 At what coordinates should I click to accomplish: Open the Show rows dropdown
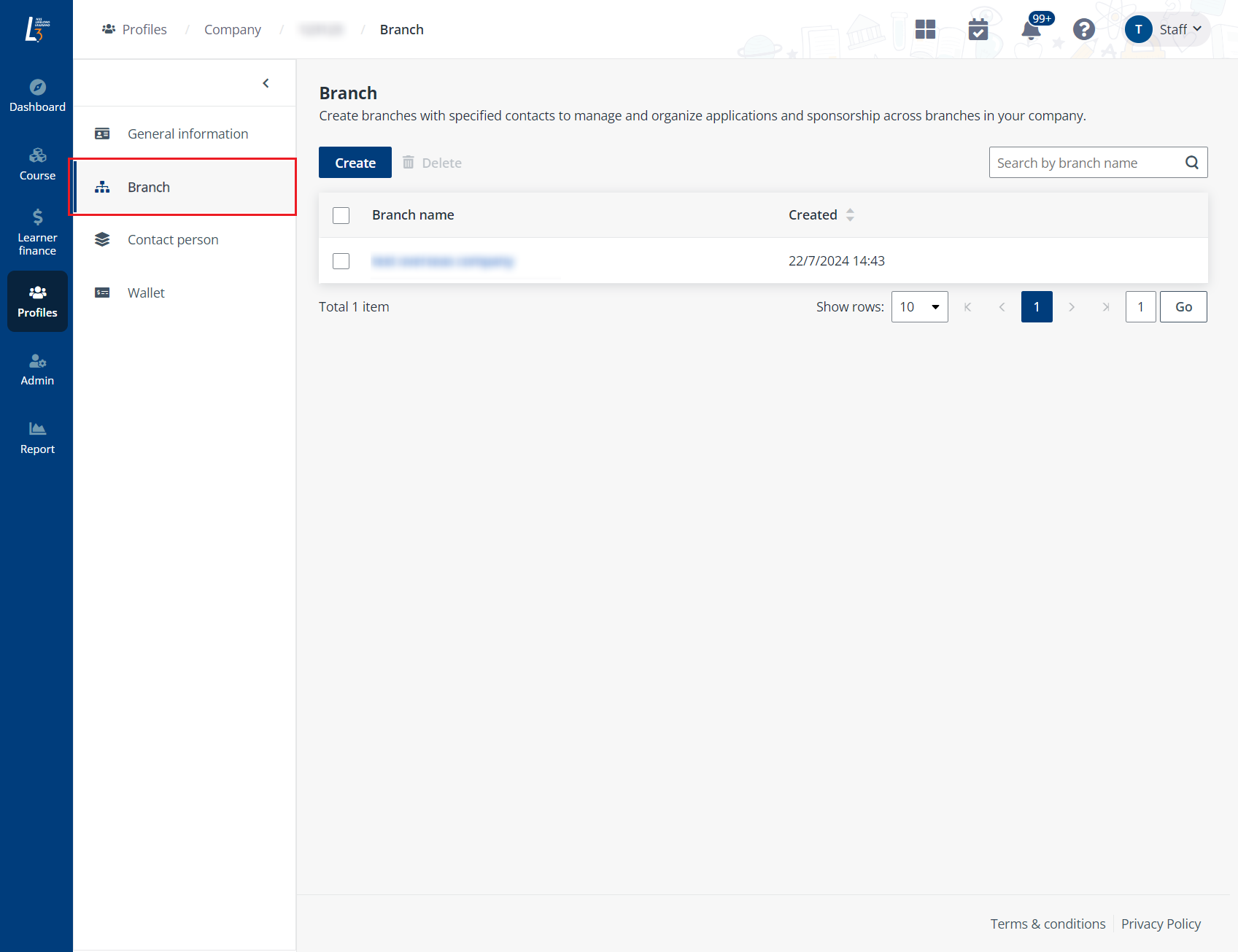pos(919,306)
